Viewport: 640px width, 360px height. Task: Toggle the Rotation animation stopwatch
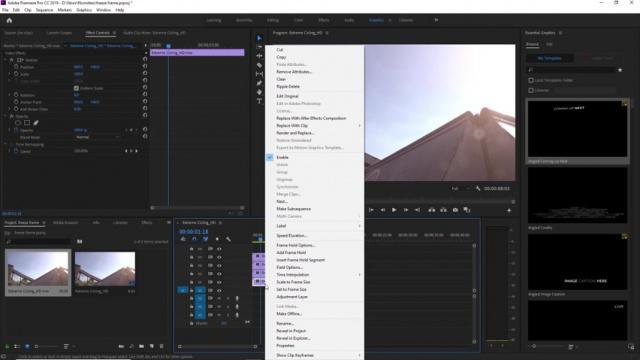click(16, 95)
